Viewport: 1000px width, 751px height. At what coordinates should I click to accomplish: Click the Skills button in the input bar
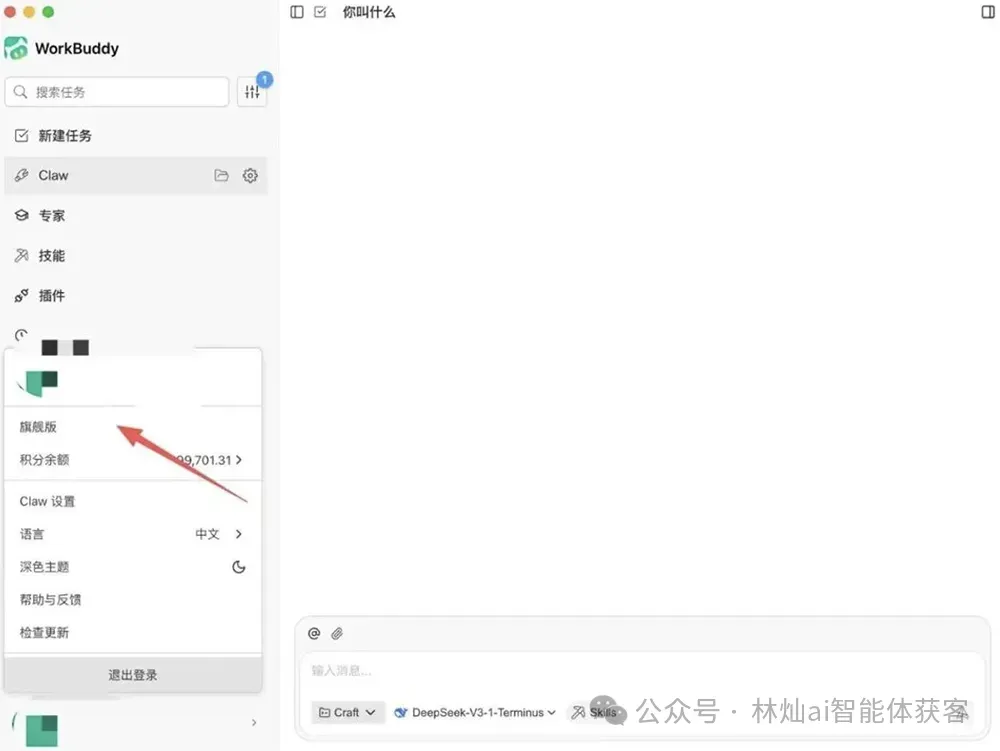(595, 712)
